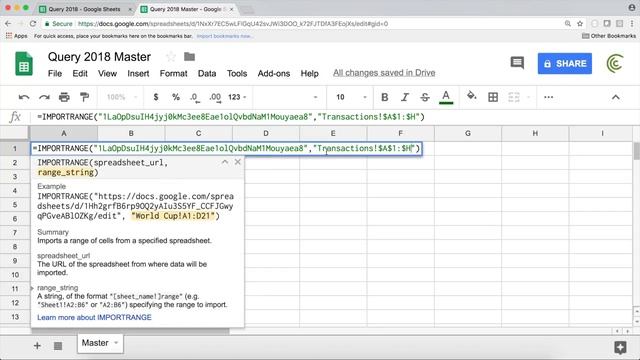Open the text color picker

[446, 97]
